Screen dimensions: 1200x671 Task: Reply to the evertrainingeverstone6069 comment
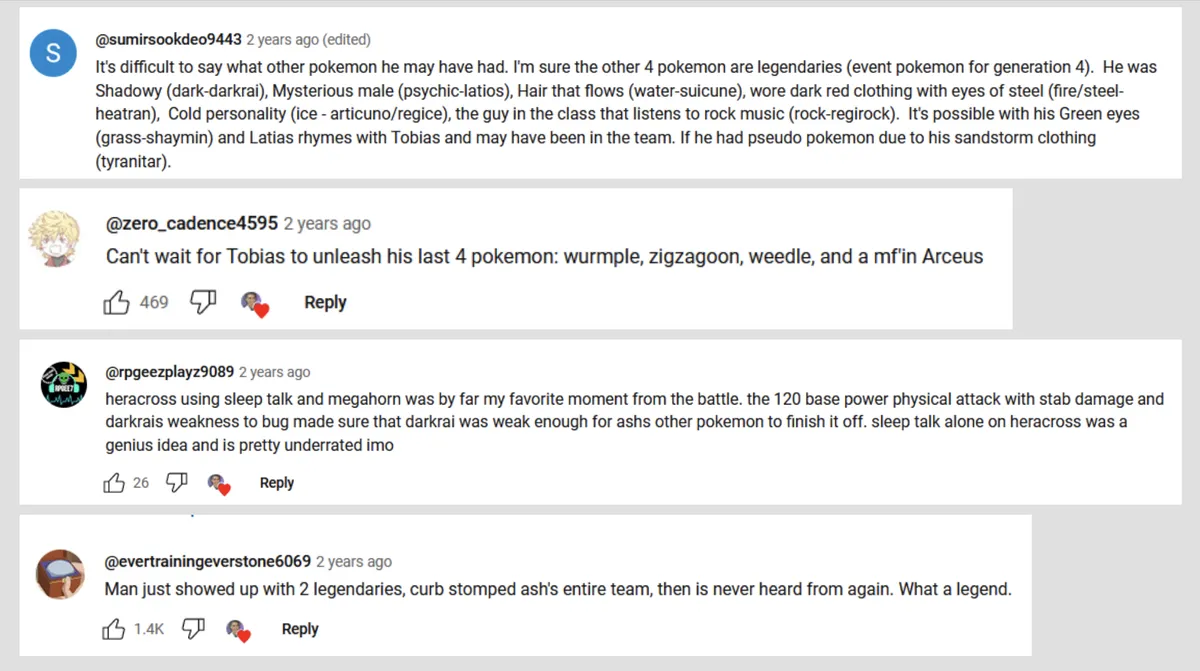[x=300, y=629]
